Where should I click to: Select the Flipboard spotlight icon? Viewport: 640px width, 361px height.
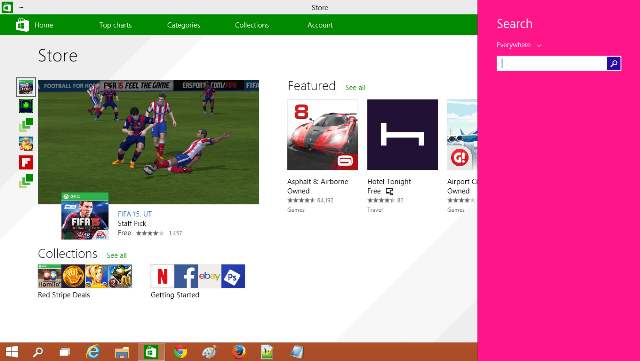pyautogui.click(x=26, y=162)
